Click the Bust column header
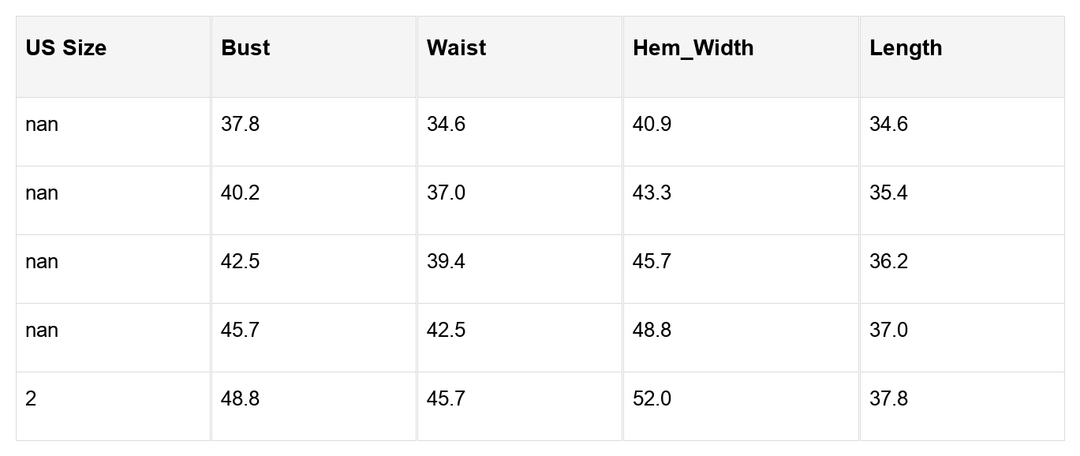The image size is (1080, 456). 246,48
